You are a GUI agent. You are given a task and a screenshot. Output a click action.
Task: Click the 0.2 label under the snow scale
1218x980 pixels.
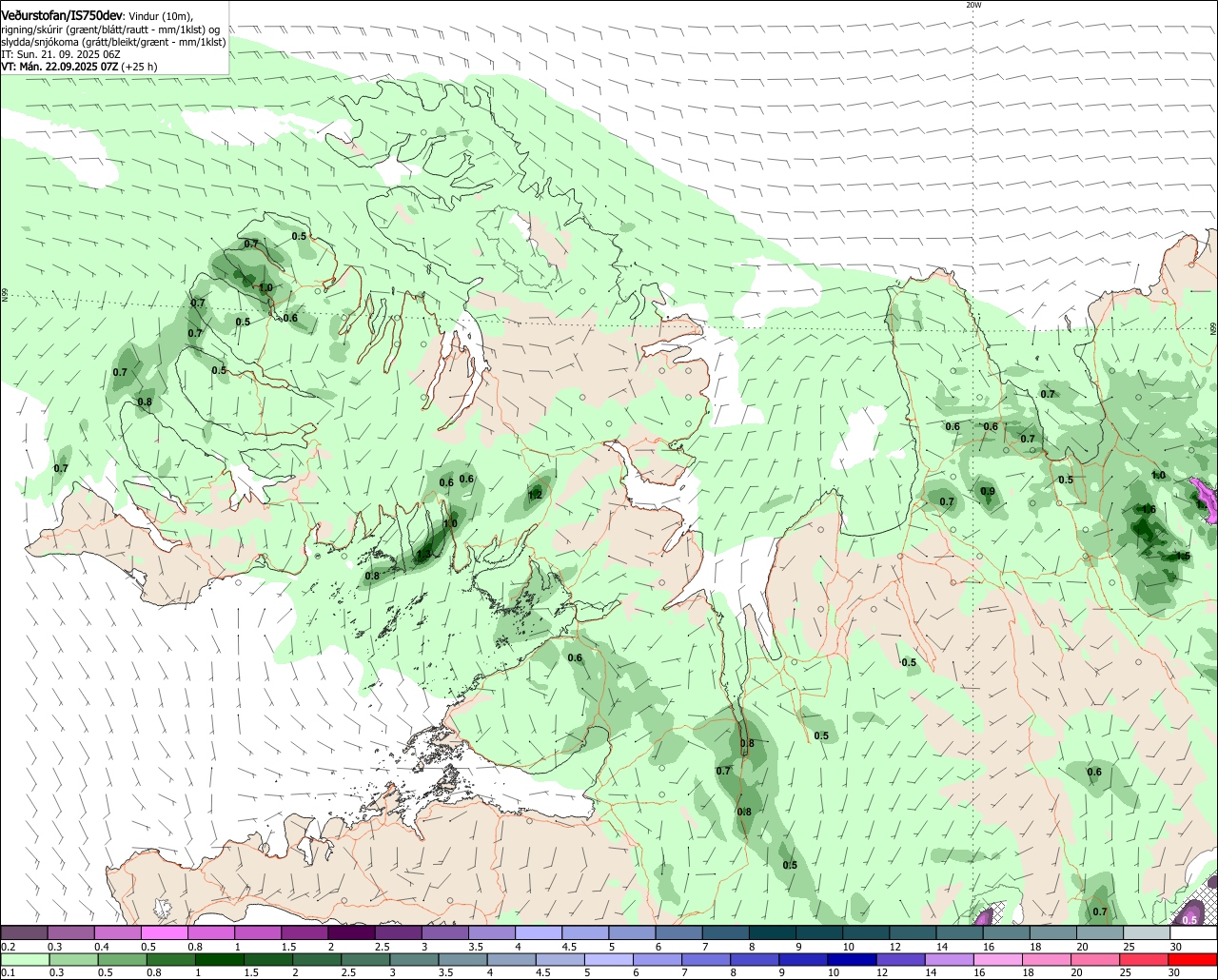9,947
